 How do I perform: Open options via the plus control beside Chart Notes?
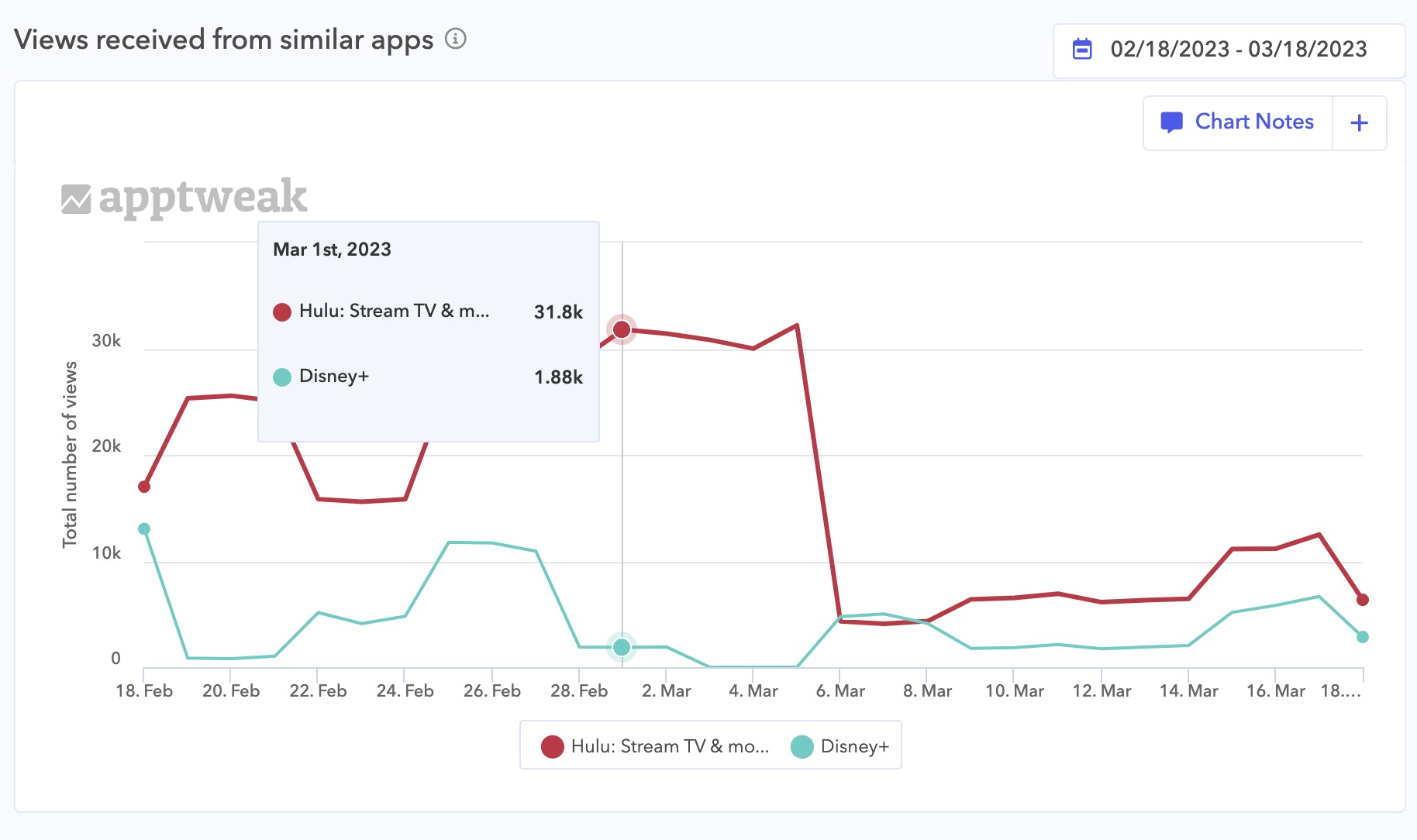coord(1359,122)
